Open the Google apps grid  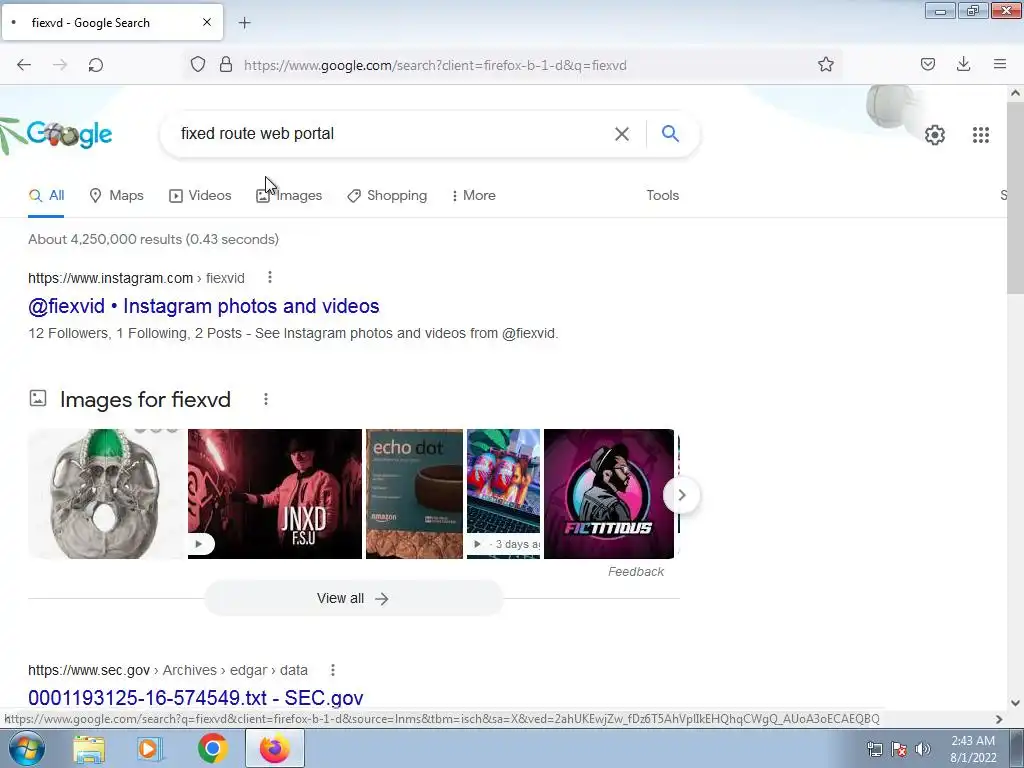pyautogui.click(x=980, y=135)
